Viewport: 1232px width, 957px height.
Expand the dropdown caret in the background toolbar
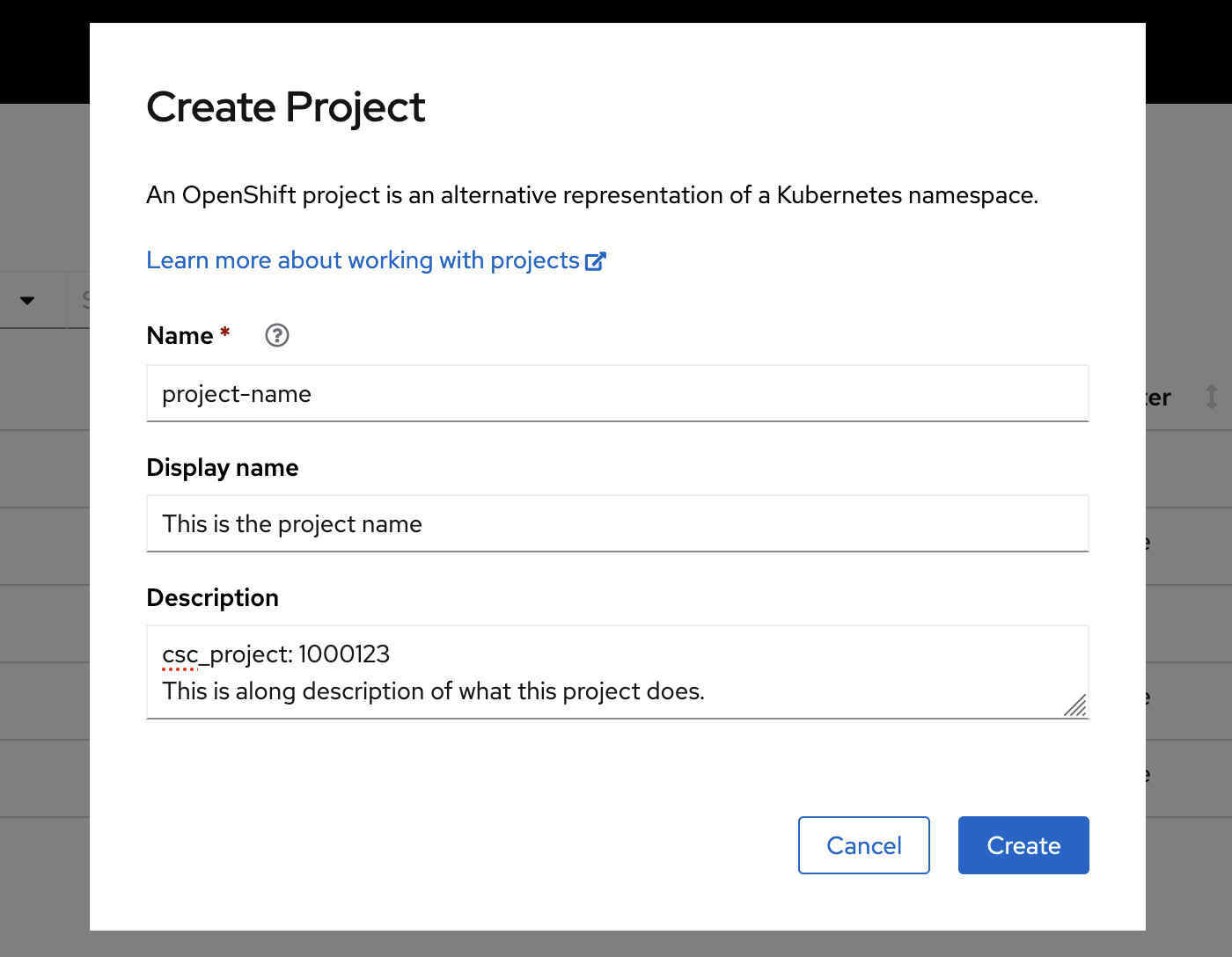coord(27,300)
